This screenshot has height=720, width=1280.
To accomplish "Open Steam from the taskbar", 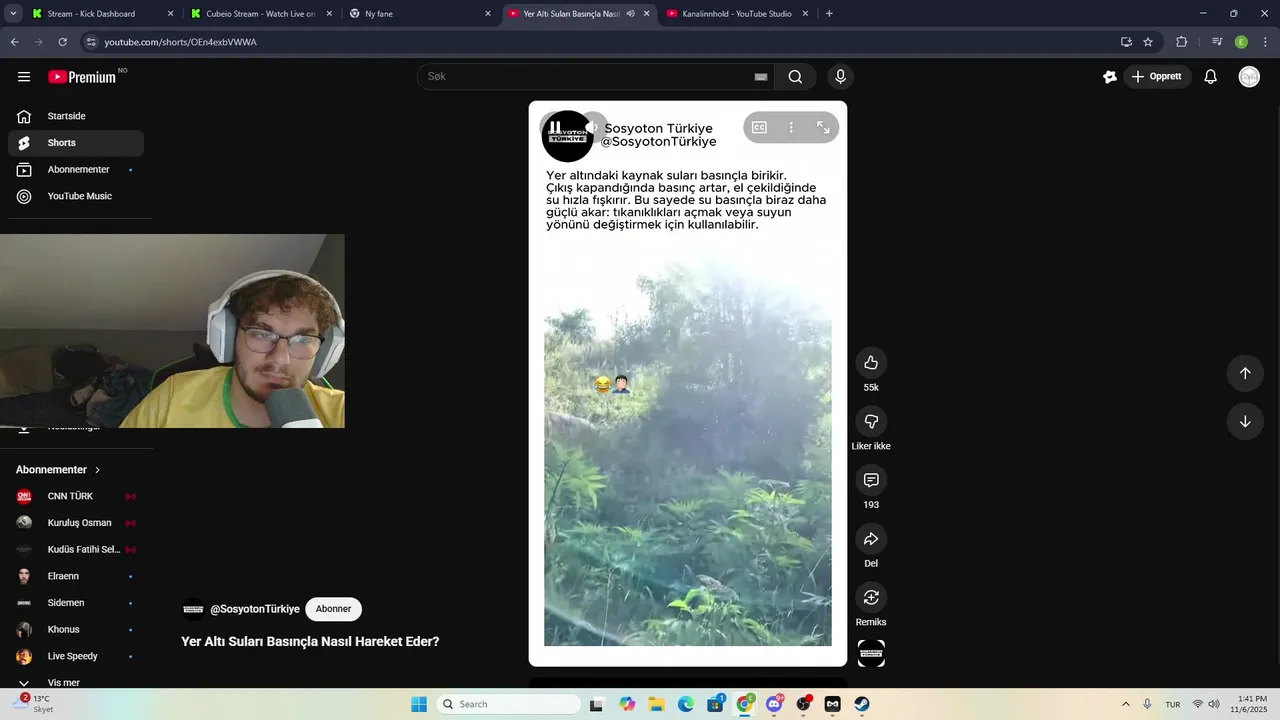I will [862, 704].
